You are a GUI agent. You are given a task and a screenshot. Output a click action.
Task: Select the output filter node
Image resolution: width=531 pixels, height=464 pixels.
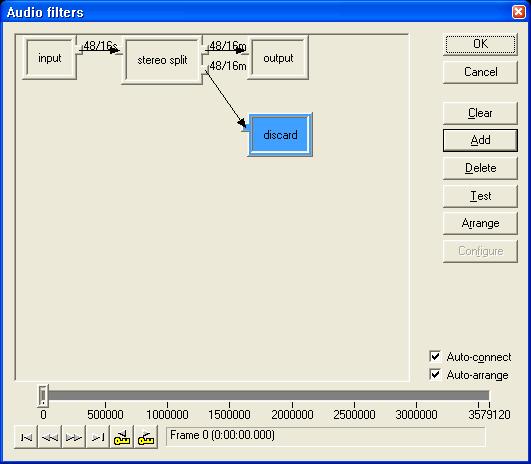pos(278,58)
